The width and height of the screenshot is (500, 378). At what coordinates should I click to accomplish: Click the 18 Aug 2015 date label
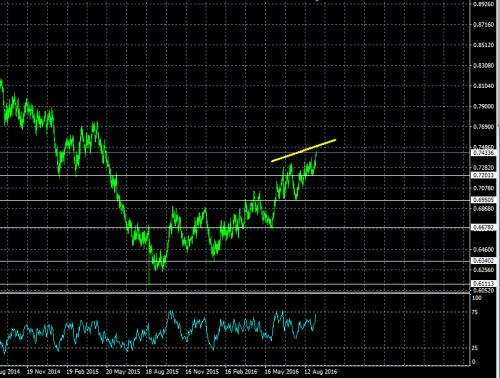pyautogui.click(x=162, y=371)
